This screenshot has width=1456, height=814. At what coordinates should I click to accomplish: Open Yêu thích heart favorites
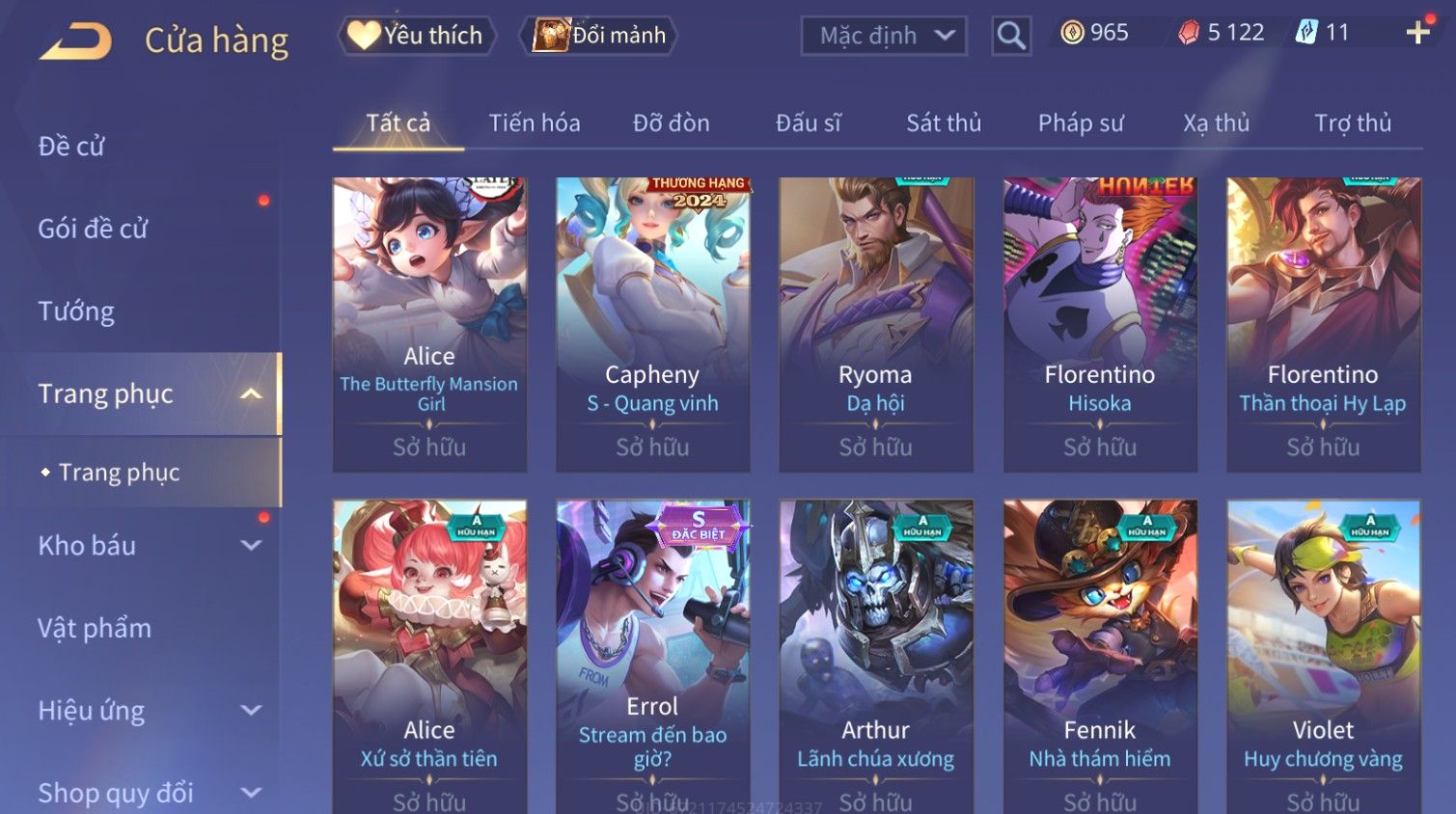coord(417,36)
